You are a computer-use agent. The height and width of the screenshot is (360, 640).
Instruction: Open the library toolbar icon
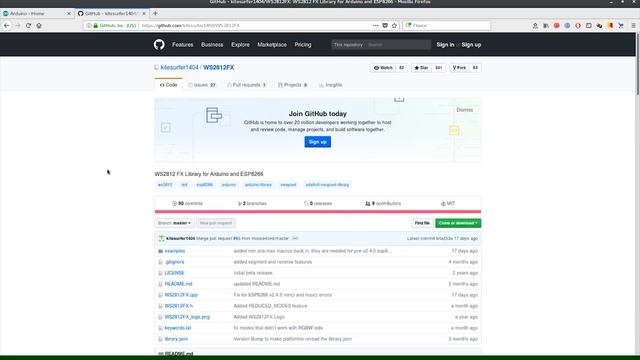click(546, 25)
